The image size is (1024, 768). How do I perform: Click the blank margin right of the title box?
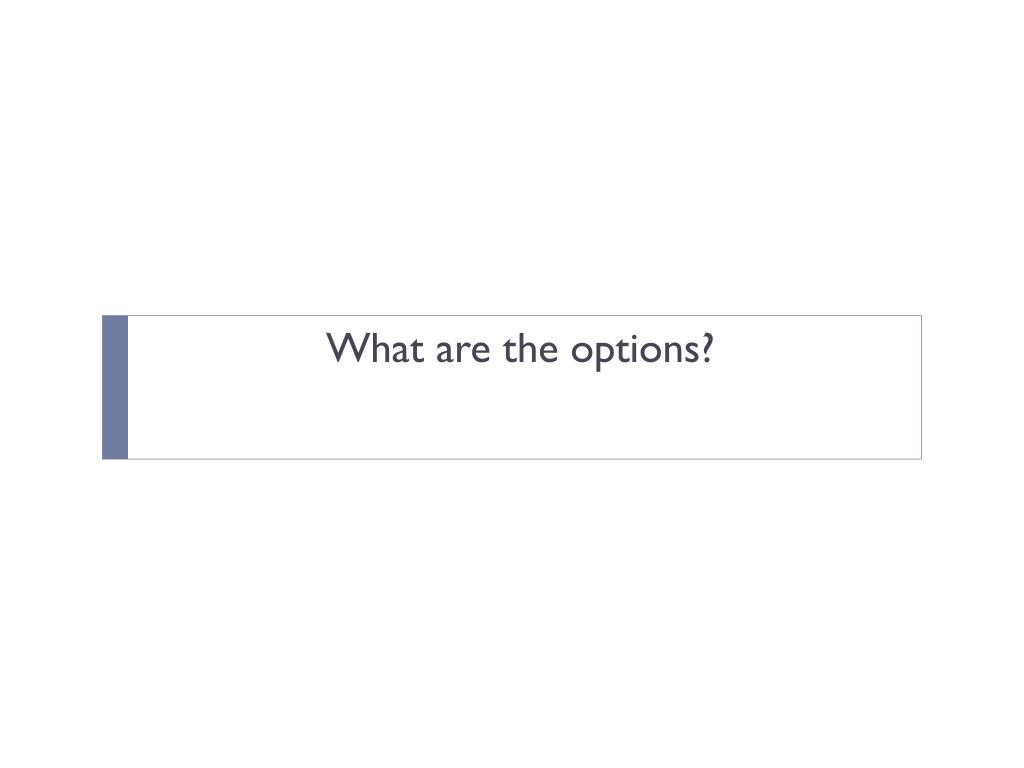[973, 387]
